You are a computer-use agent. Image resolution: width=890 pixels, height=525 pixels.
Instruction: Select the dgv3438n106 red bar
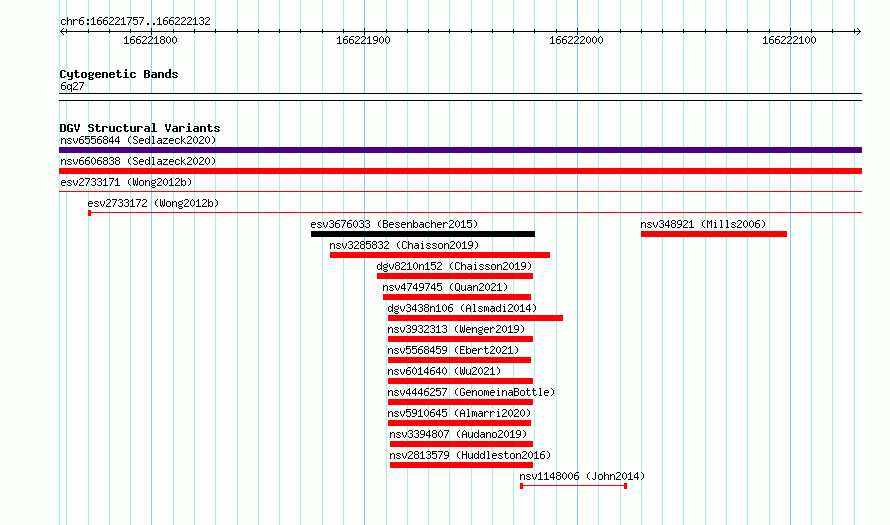click(475, 318)
